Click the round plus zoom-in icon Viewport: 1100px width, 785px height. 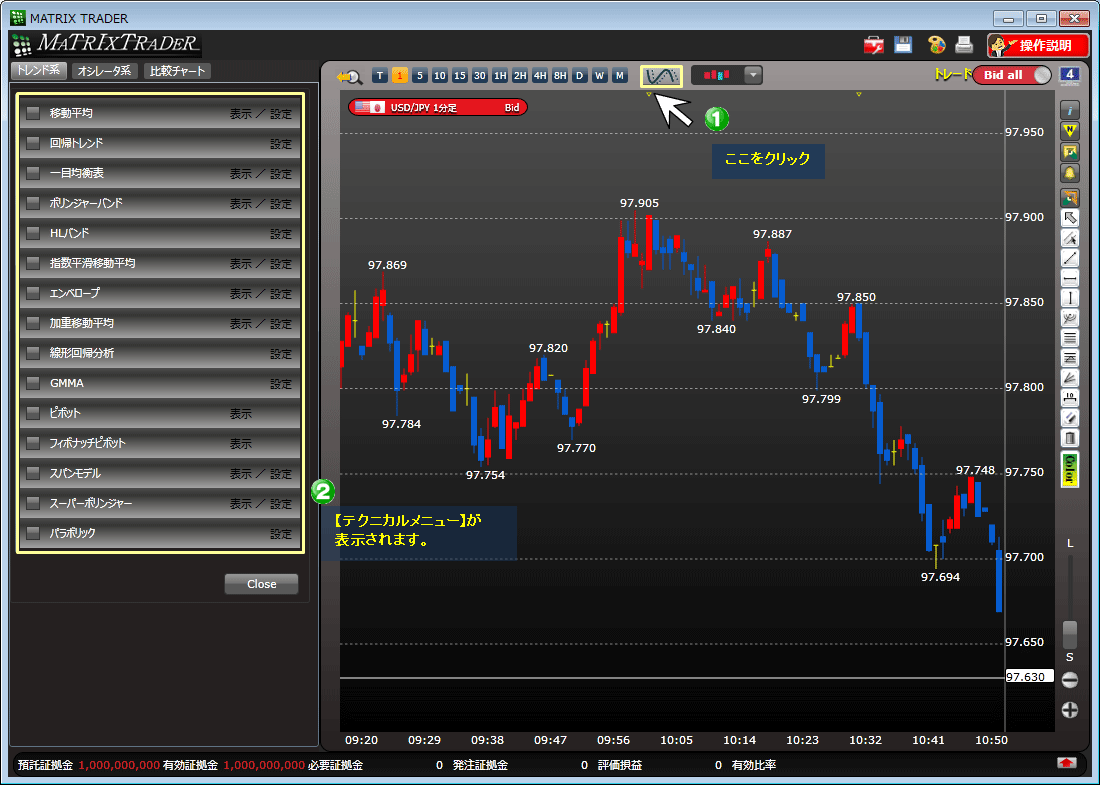[1069, 710]
